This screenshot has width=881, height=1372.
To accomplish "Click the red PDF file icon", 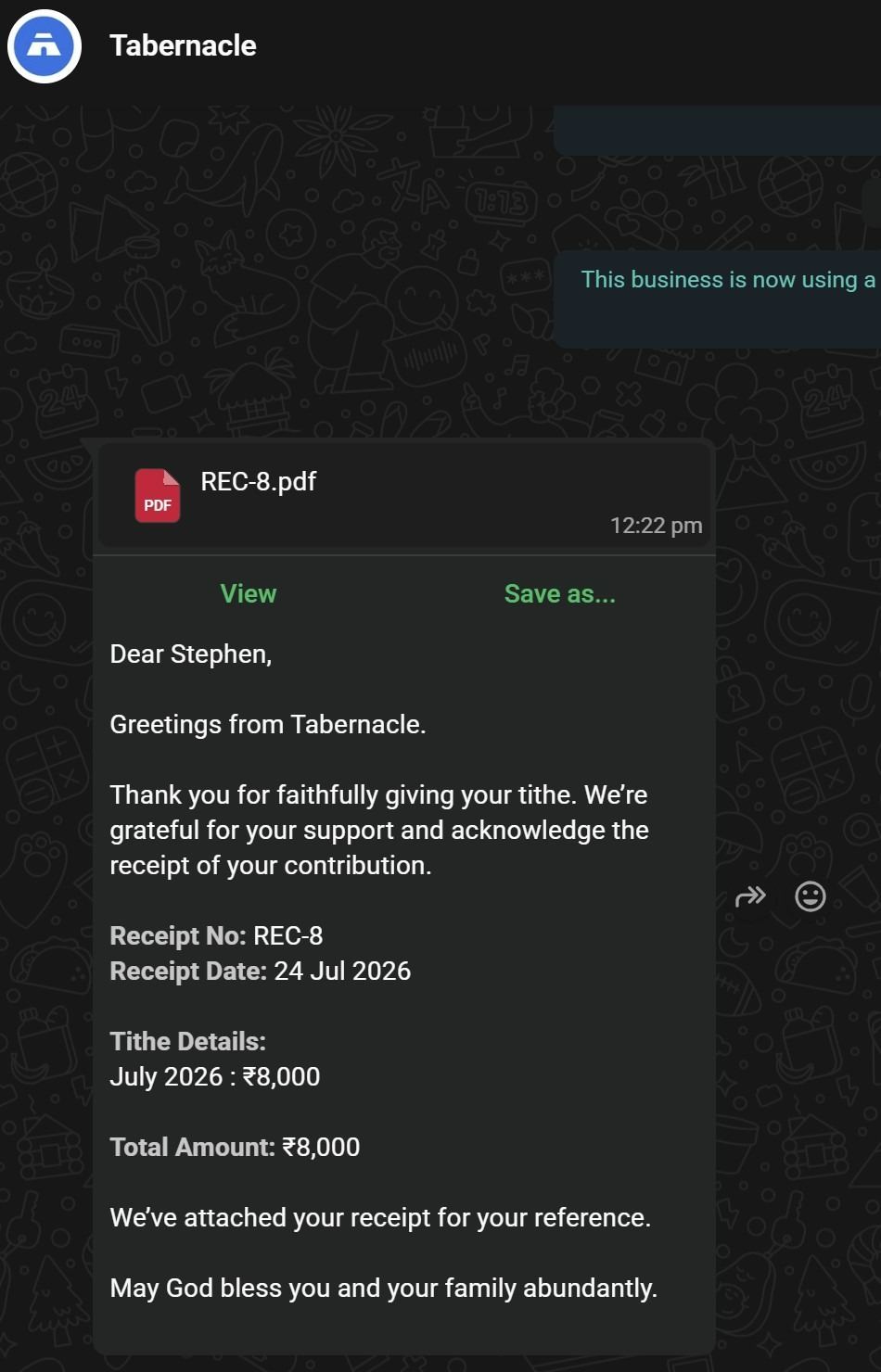I will (158, 496).
